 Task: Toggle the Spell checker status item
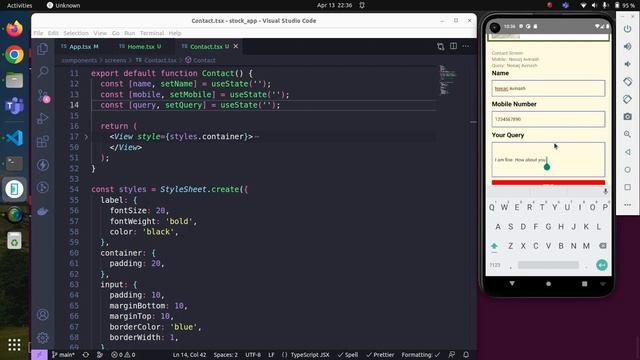point(348,355)
